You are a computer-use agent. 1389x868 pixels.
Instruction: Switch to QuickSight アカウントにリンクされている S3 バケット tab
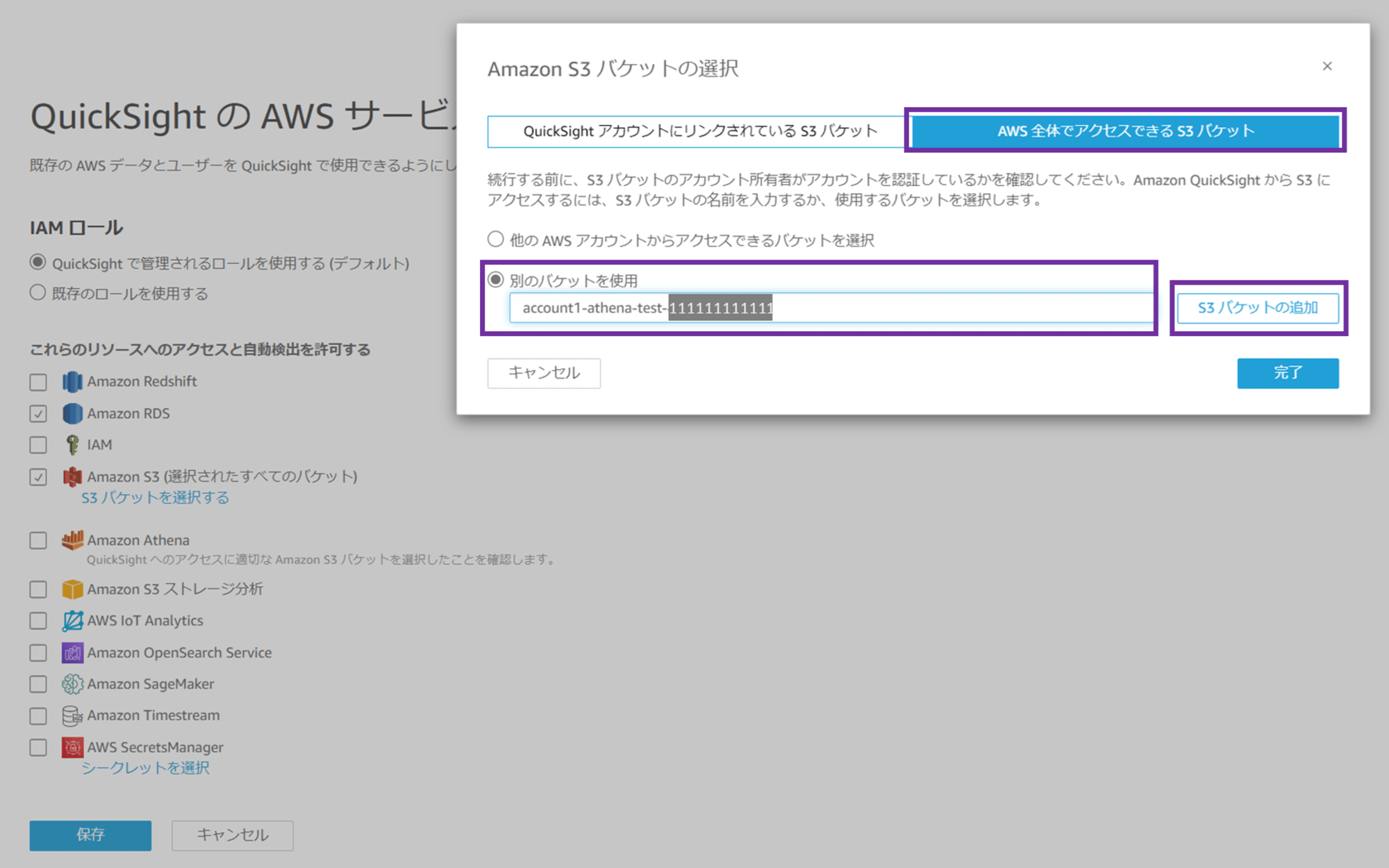(700, 131)
